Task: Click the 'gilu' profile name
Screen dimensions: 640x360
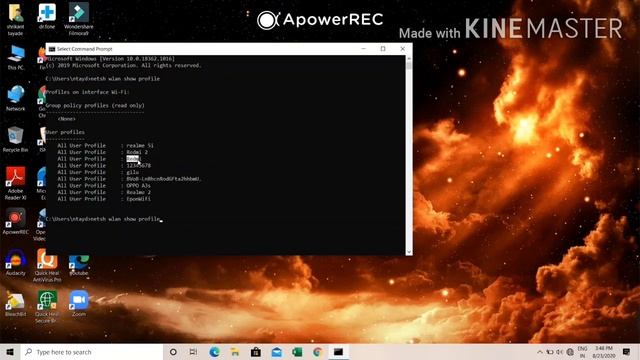Action: (x=133, y=172)
